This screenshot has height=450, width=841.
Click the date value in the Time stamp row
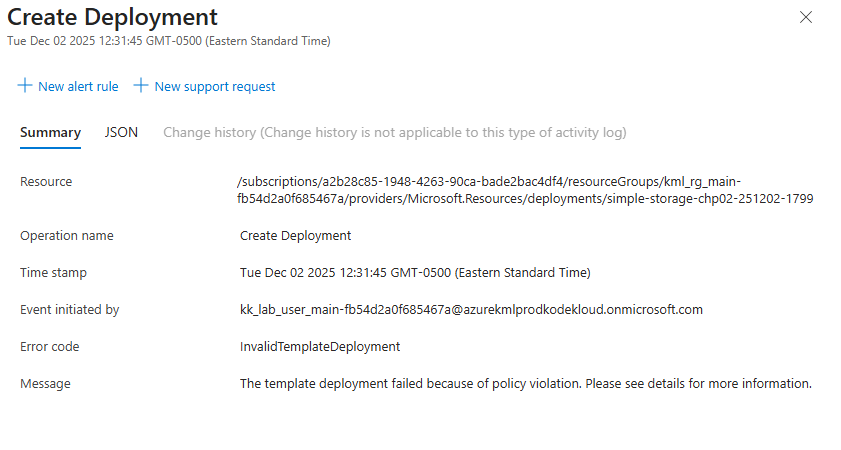click(x=415, y=272)
